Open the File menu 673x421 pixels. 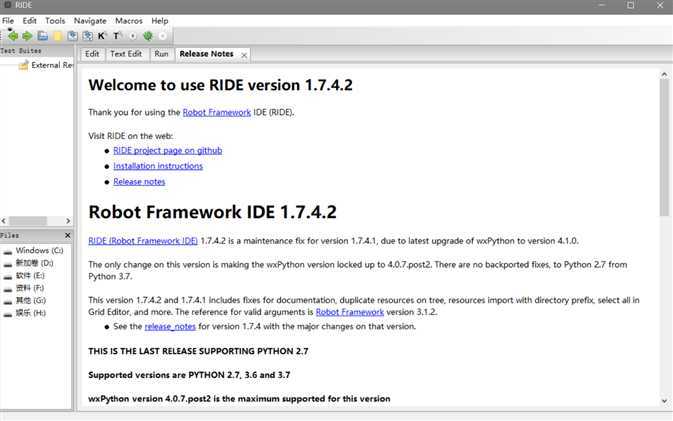coord(8,21)
